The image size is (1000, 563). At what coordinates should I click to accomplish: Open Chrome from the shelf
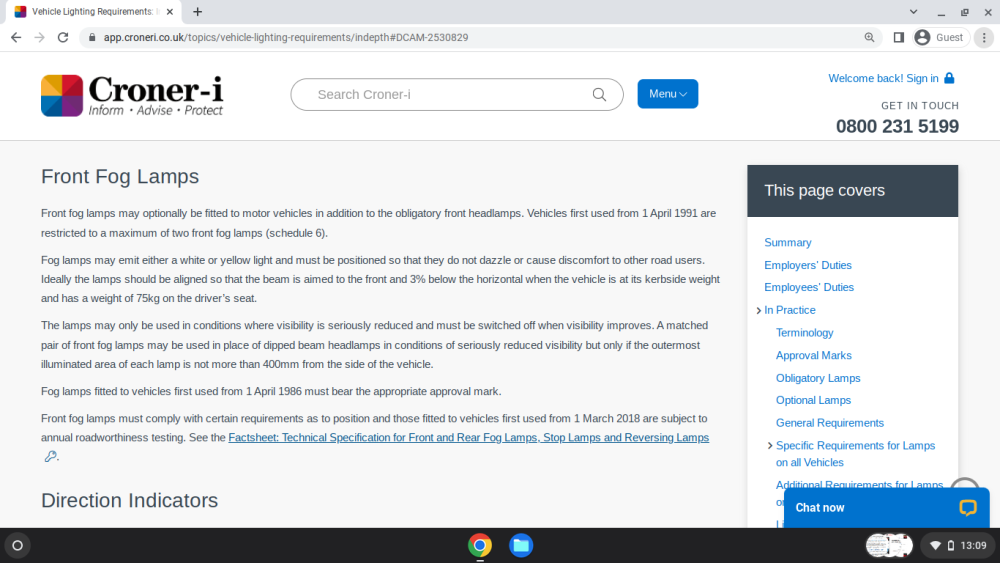(480, 545)
